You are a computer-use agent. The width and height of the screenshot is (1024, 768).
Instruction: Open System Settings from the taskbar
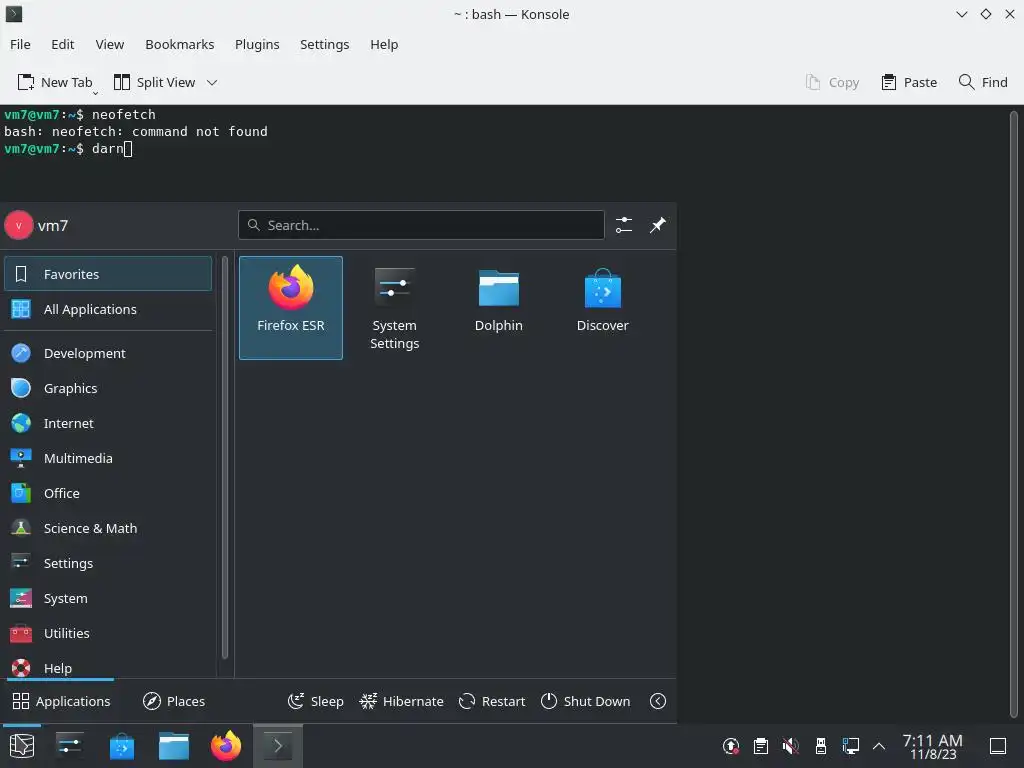(x=69, y=746)
